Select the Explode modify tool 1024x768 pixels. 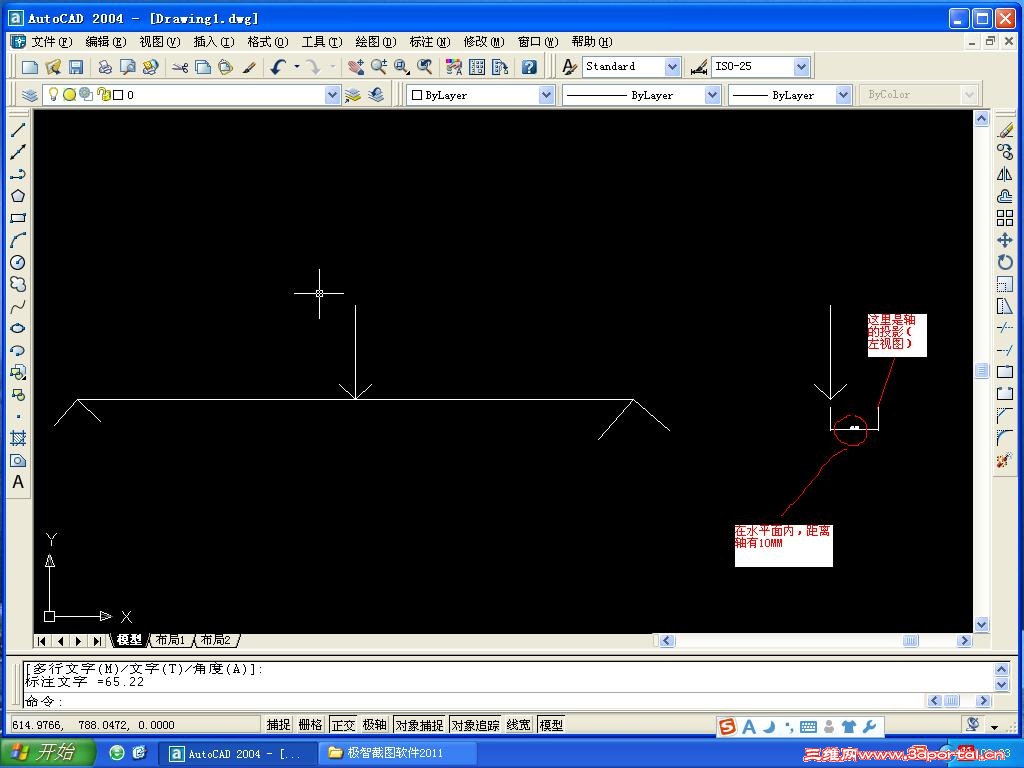(x=1005, y=460)
